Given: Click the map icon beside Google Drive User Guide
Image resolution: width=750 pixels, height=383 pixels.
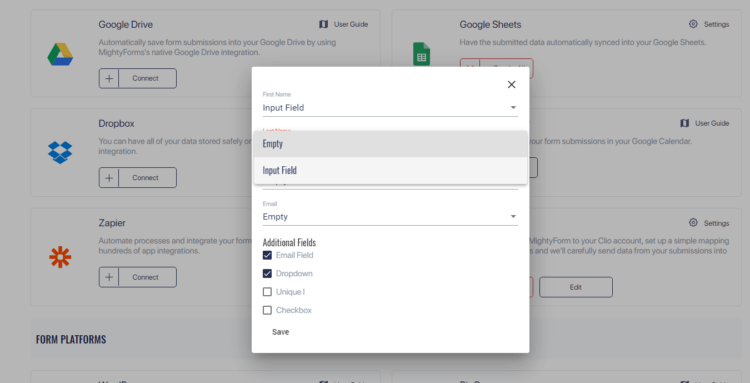Looking at the screenshot, I should click(x=323, y=24).
